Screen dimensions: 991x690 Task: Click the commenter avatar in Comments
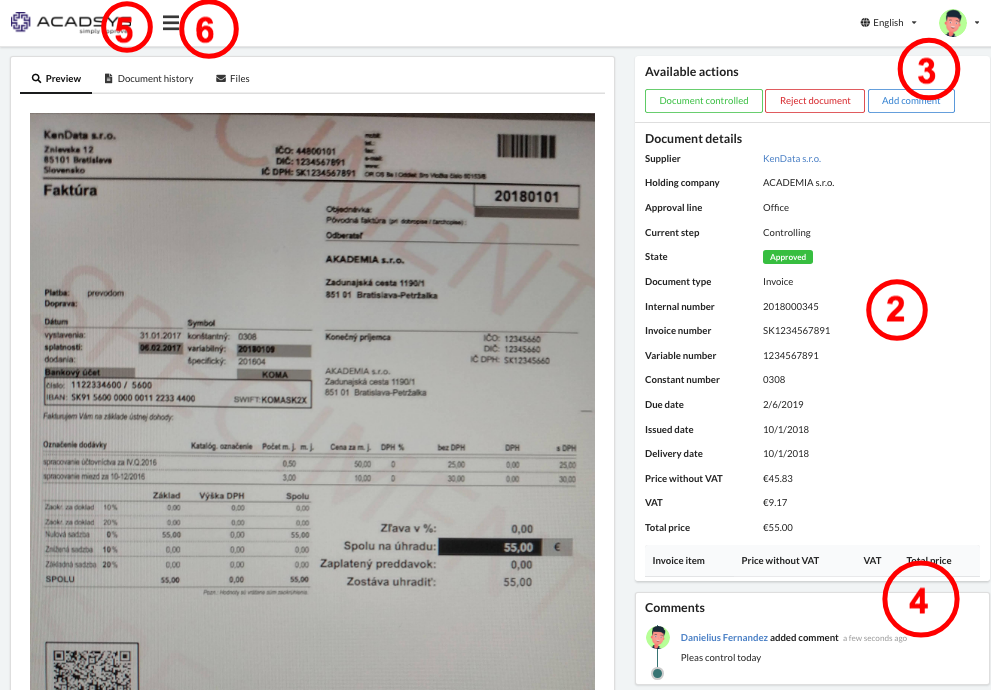tap(657, 637)
